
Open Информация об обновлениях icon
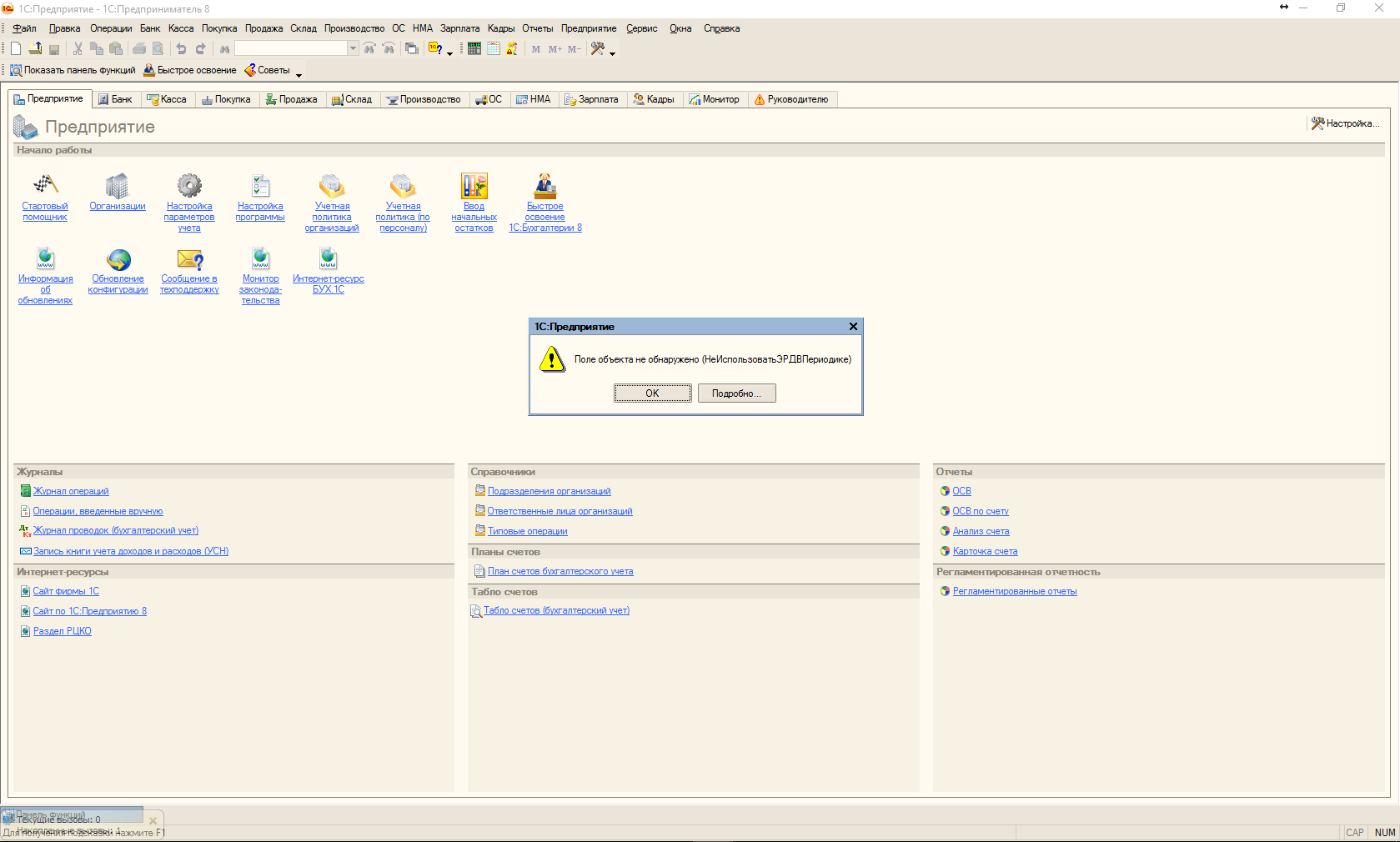click(x=46, y=258)
